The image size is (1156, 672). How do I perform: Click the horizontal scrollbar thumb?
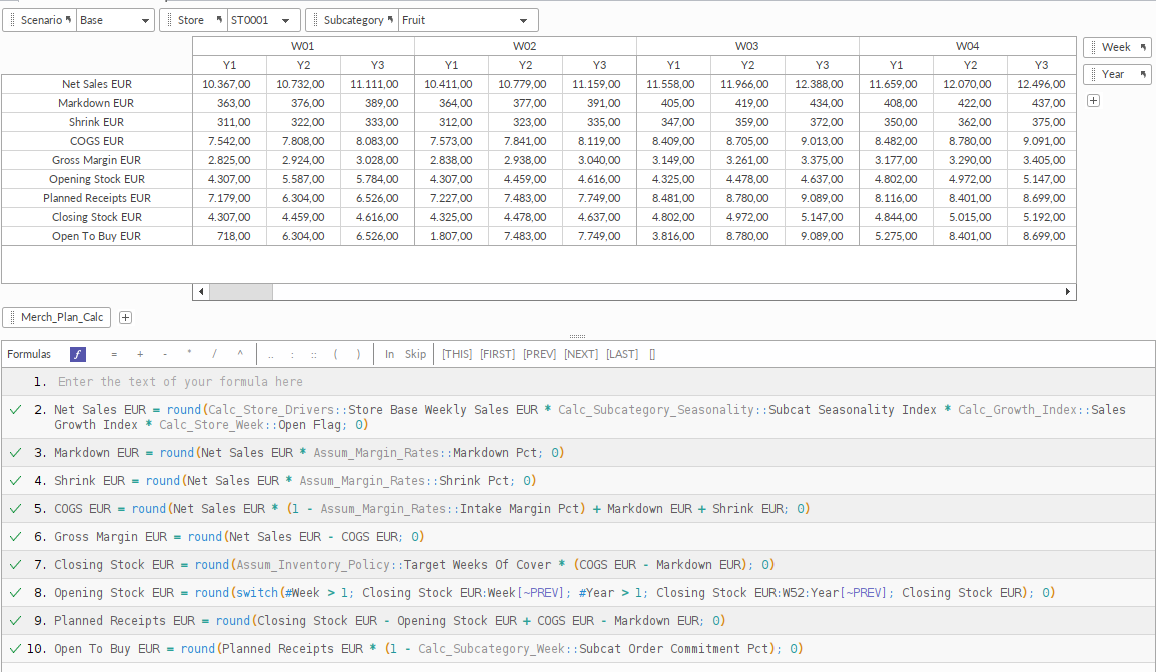pos(241,292)
